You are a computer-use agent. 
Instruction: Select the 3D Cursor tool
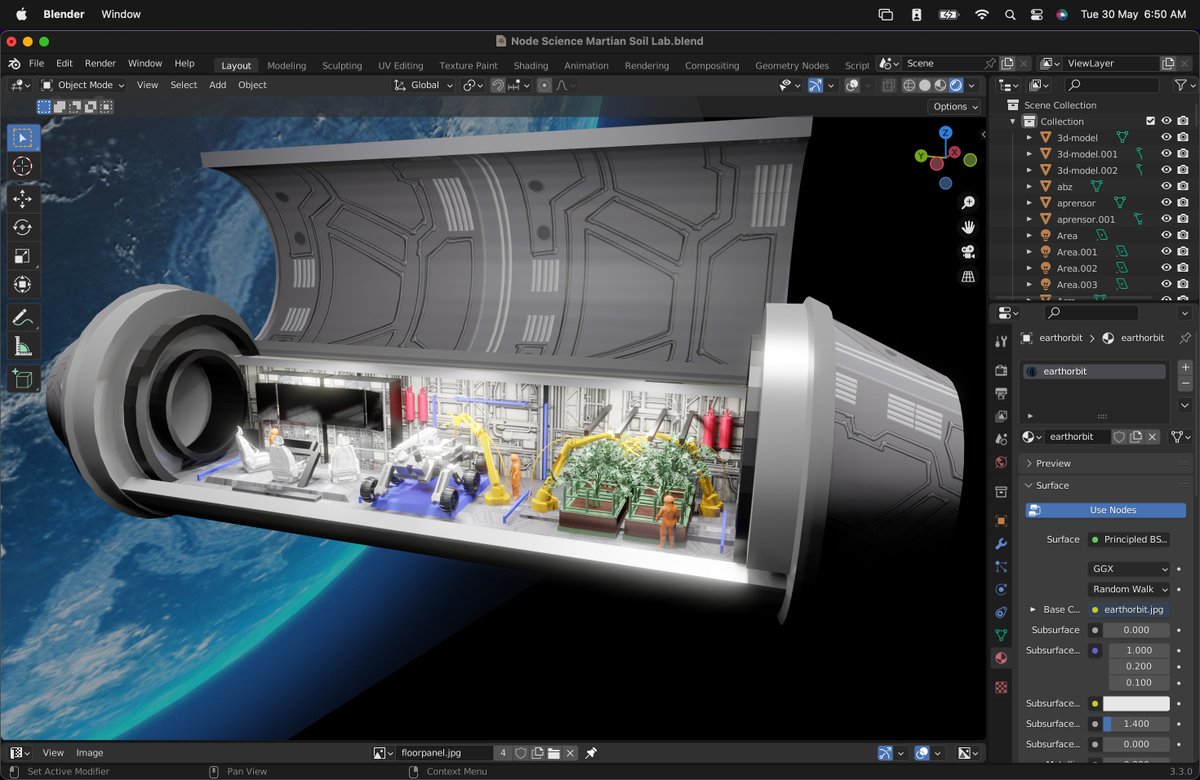[x=22, y=167]
